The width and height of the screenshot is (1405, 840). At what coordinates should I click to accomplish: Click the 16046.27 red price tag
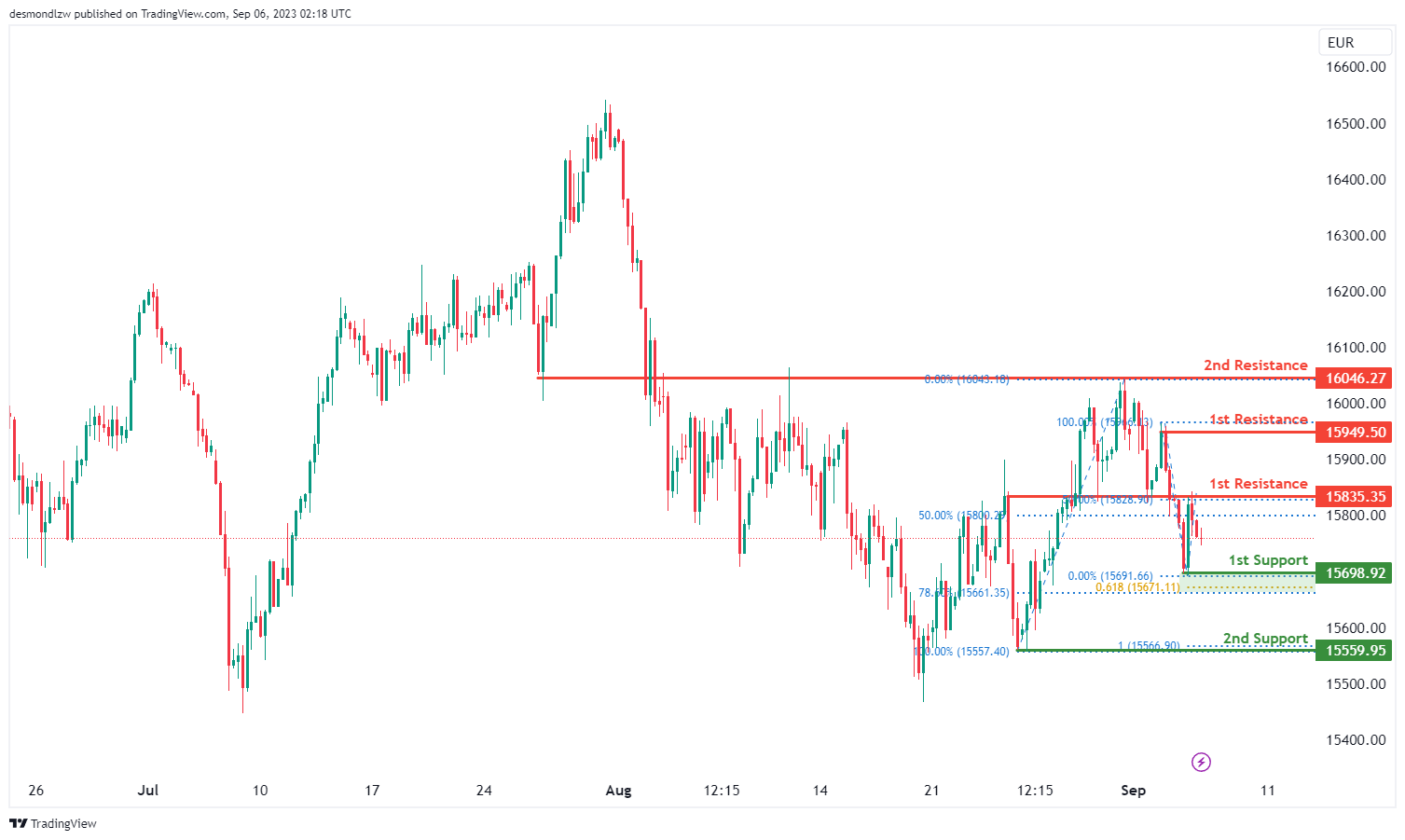1354,378
